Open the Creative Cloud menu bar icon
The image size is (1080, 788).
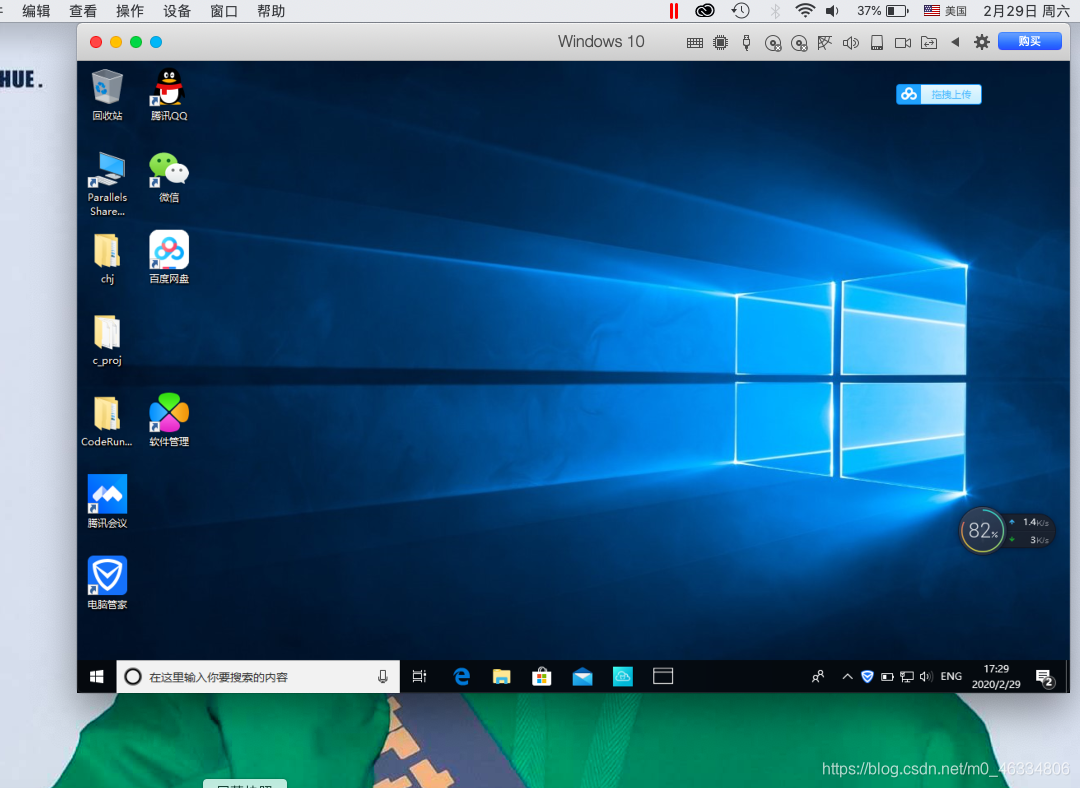(705, 10)
